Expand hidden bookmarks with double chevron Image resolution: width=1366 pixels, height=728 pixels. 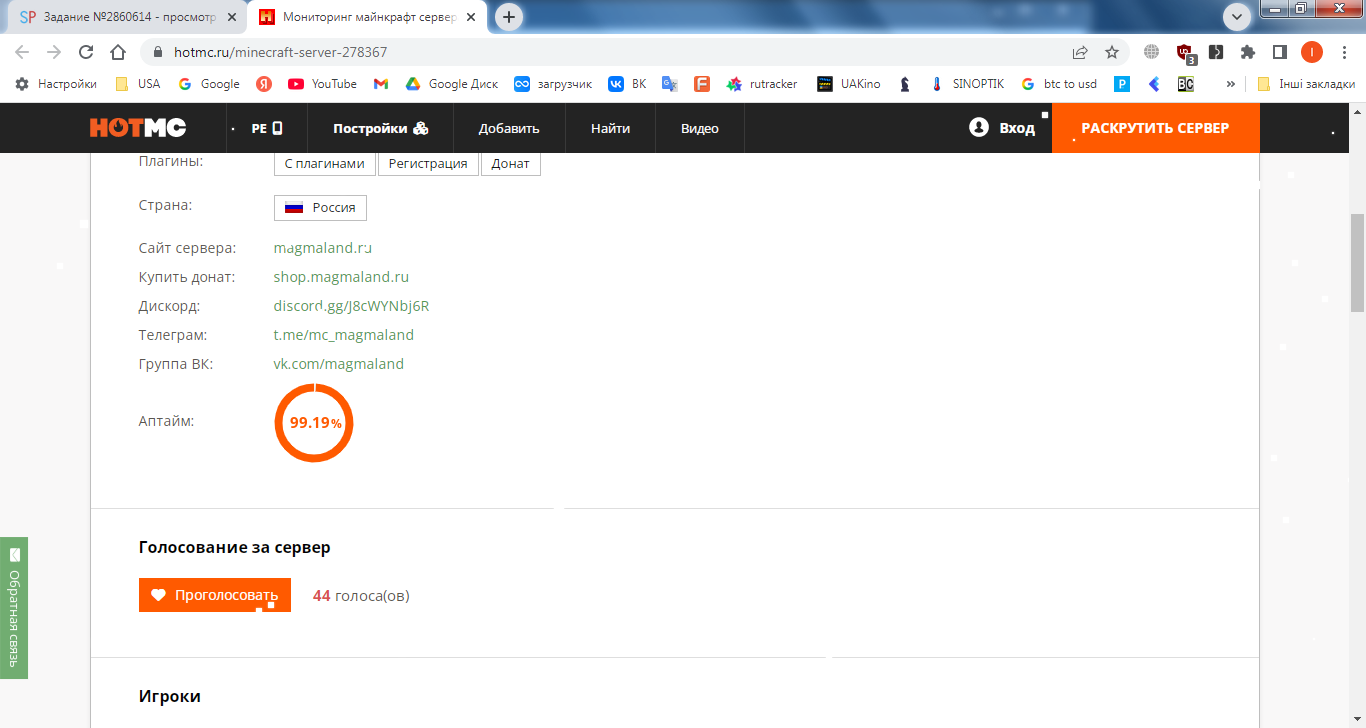(1231, 84)
